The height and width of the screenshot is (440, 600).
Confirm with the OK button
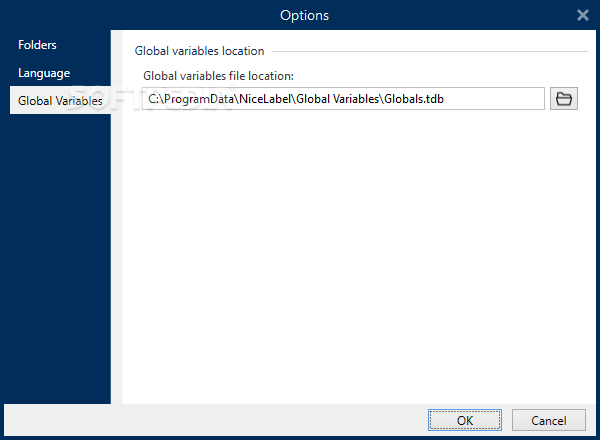465,420
